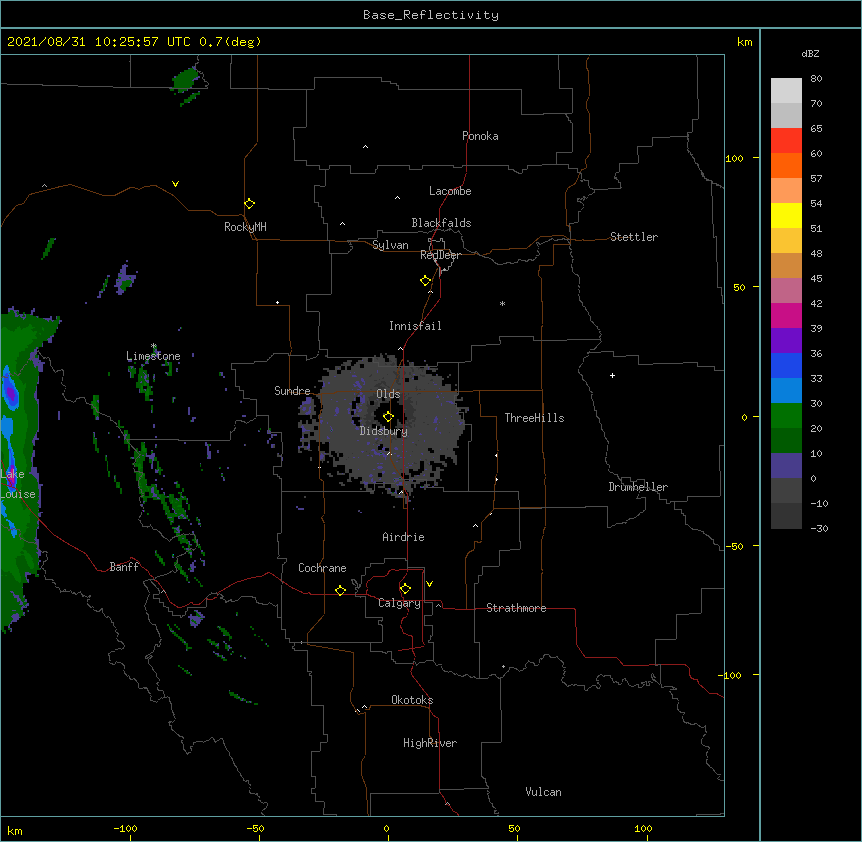This screenshot has height=842, width=862.
Task: Select the Sylvan label
Action: pyautogui.click(x=390, y=245)
